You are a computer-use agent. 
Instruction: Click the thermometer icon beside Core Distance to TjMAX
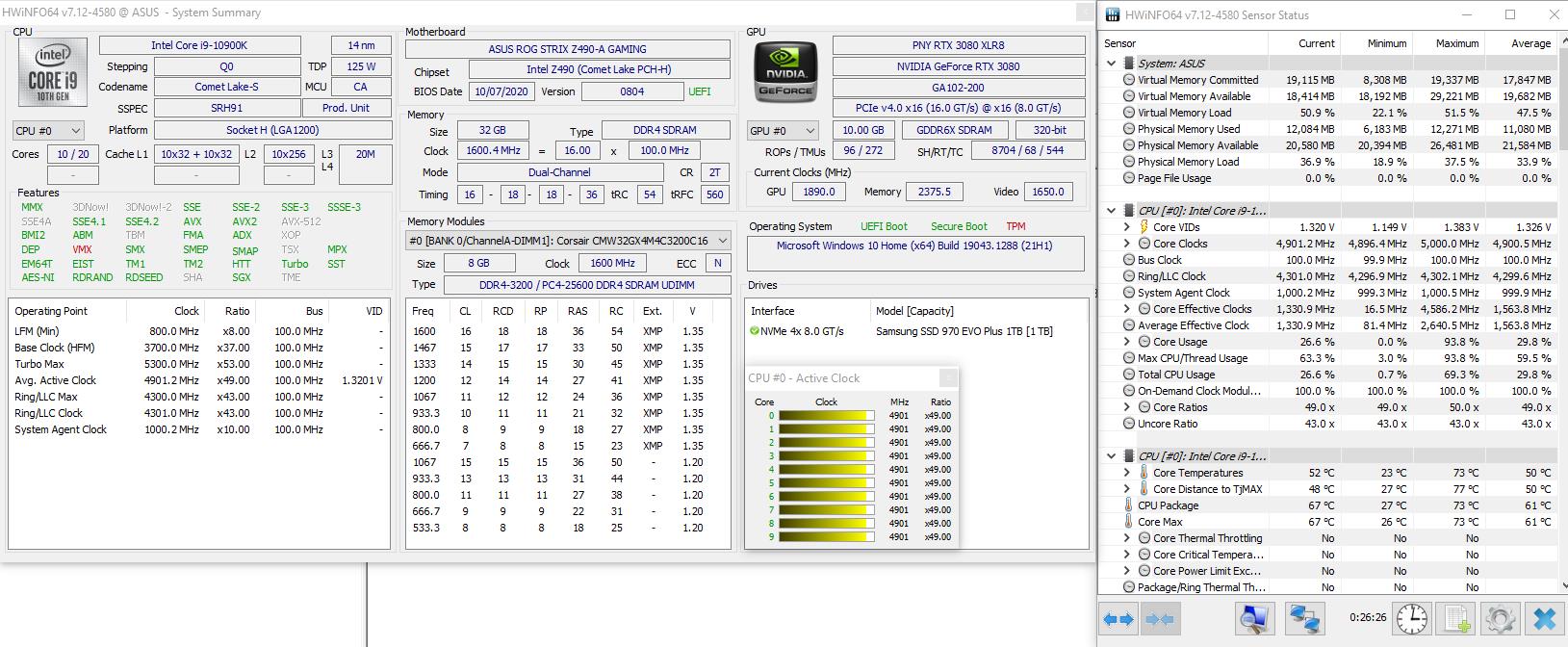1144,489
